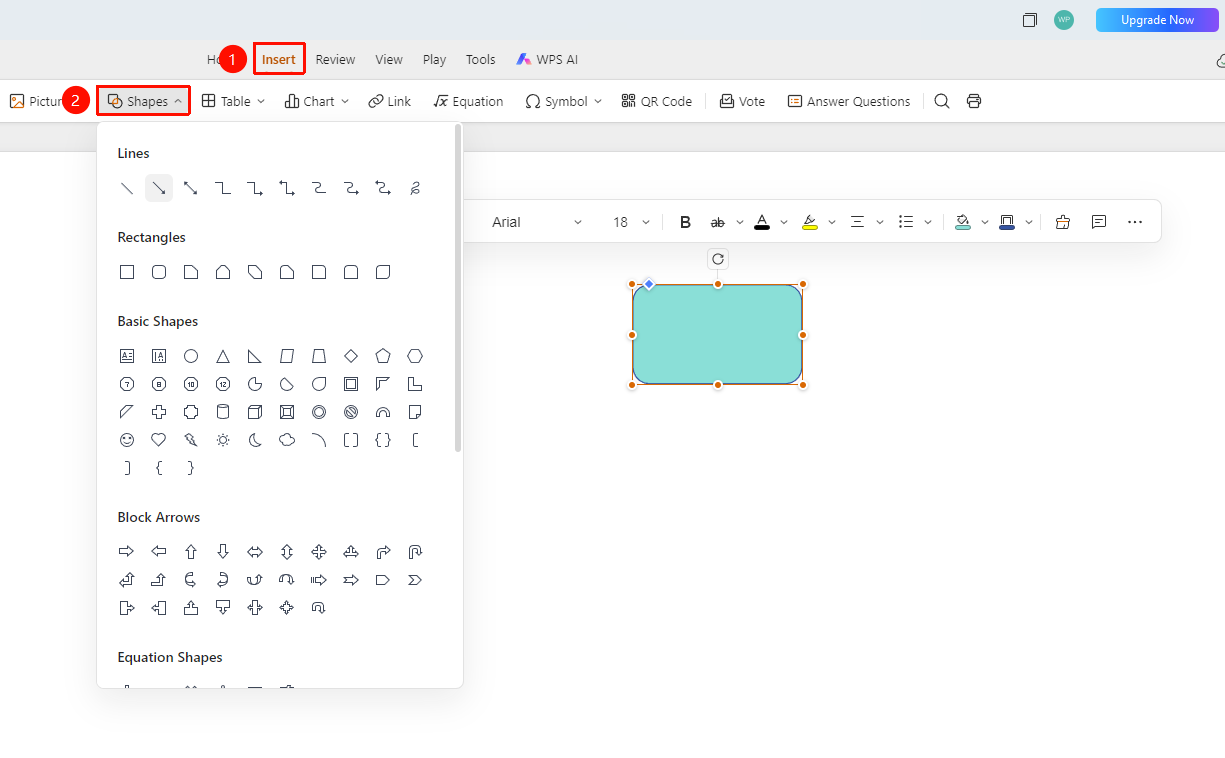This screenshot has height=758, width=1225.
Task: Select the moon shape
Action: [255, 440]
